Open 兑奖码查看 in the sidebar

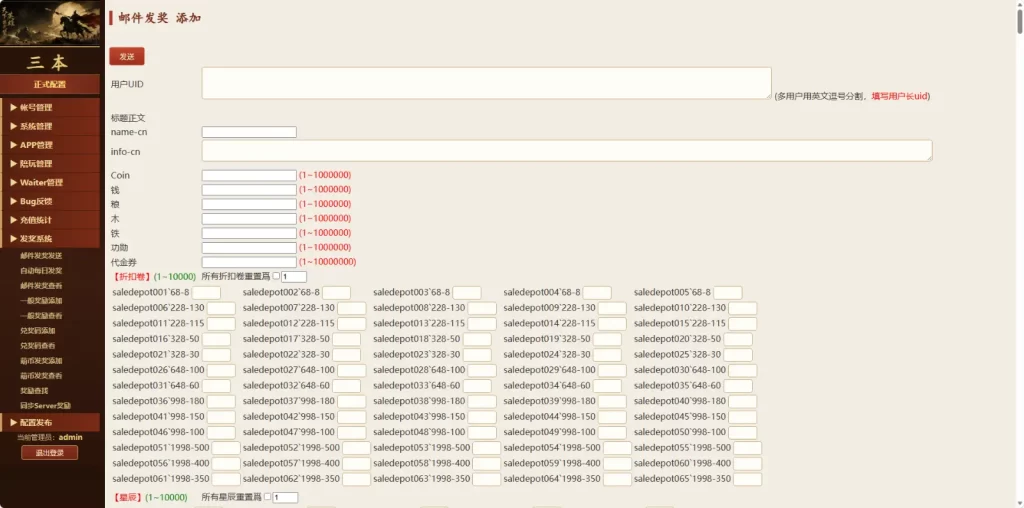click(x=37, y=346)
